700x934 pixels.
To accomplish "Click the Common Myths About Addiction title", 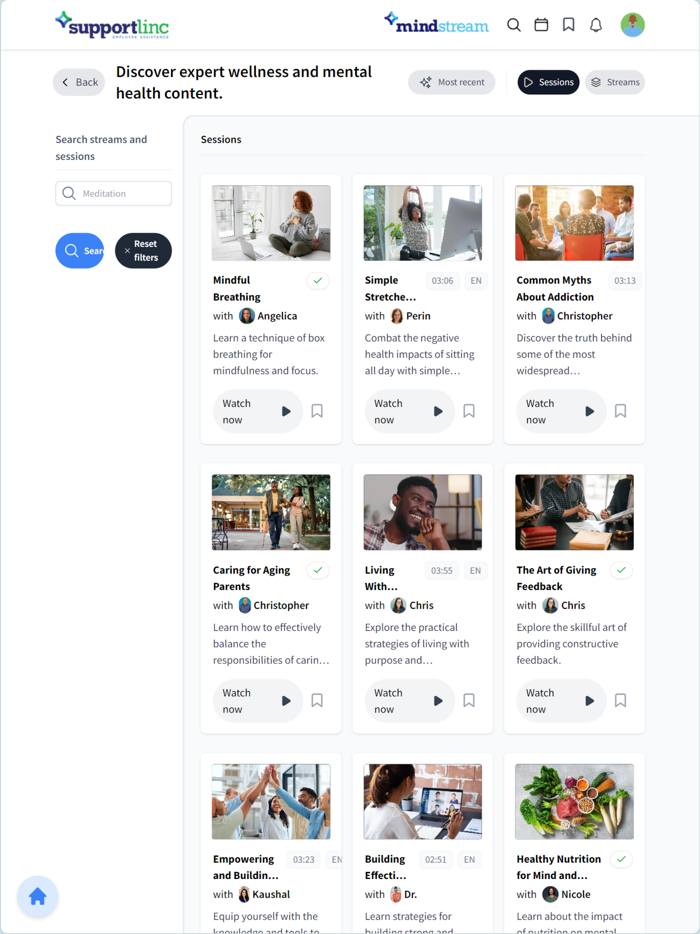I will pos(555,288).
